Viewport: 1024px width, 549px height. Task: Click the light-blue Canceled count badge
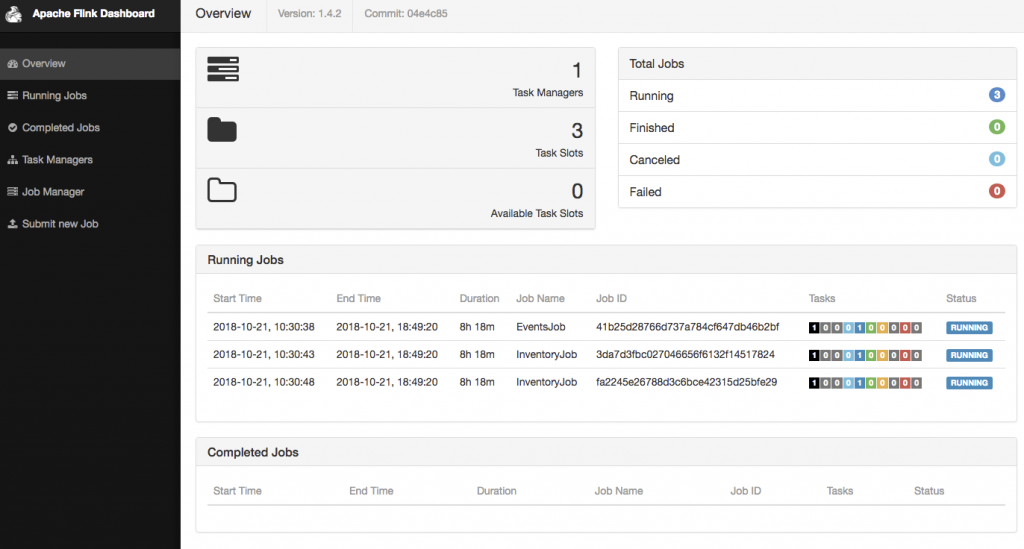(x=997, y=159)
